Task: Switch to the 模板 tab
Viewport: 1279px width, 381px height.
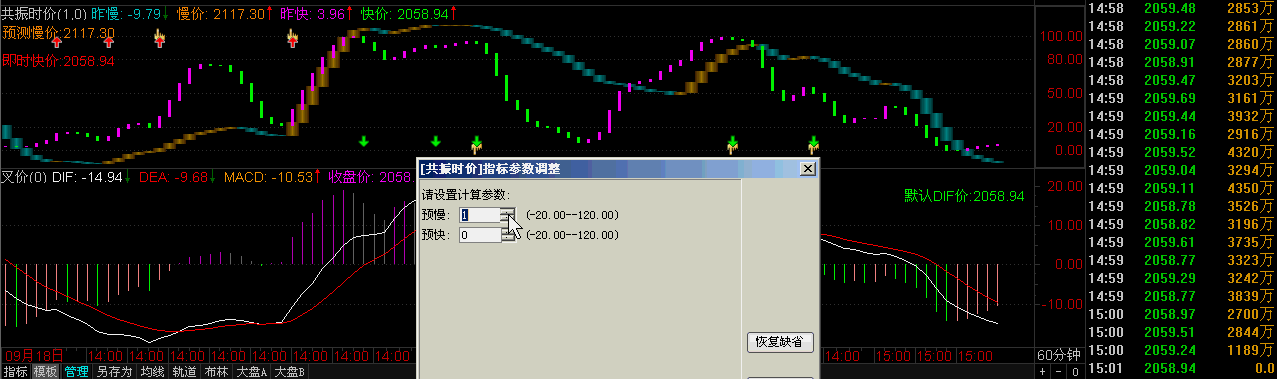Action: coord(45,372)
